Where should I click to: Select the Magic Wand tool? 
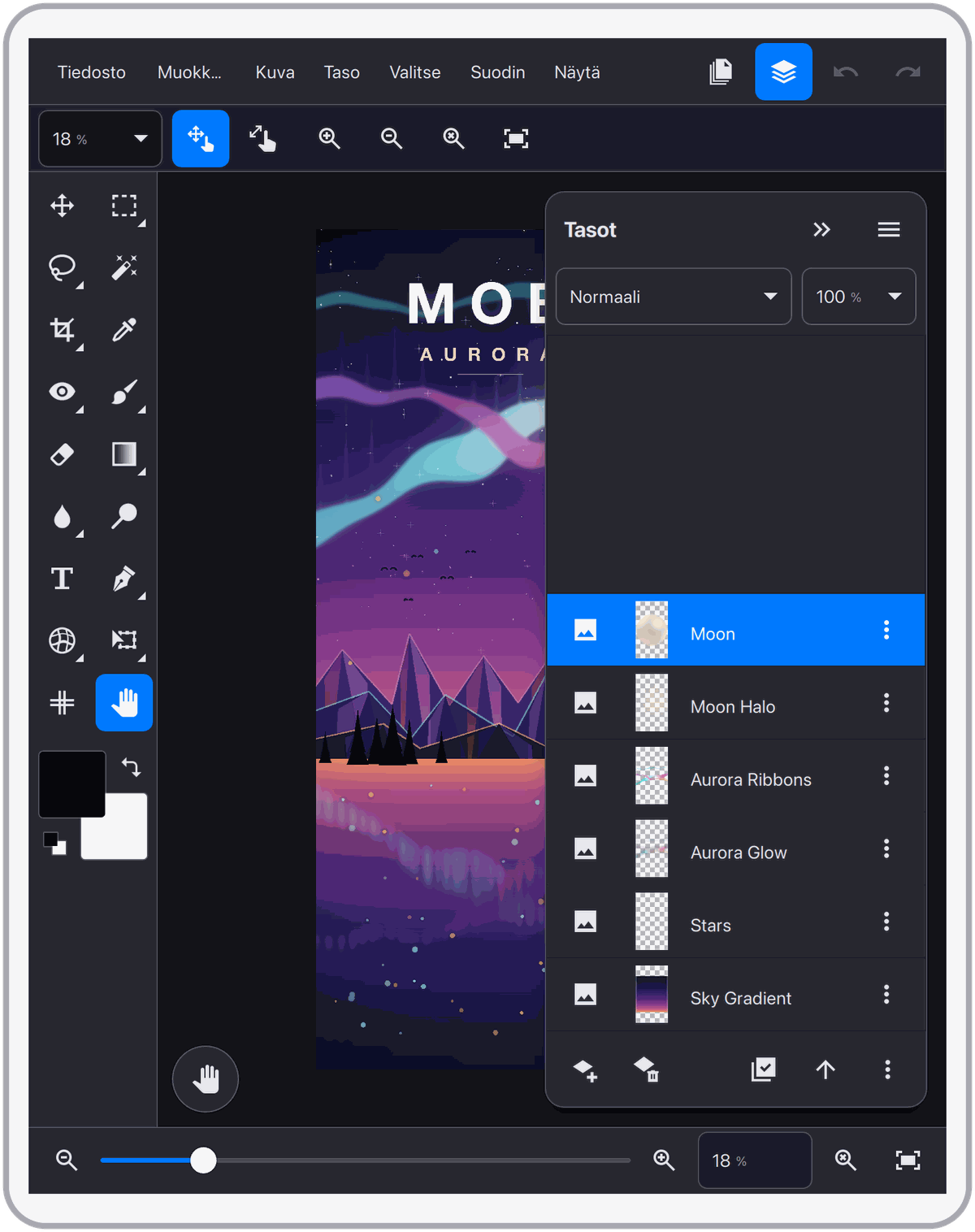click(x=124, y=267)
